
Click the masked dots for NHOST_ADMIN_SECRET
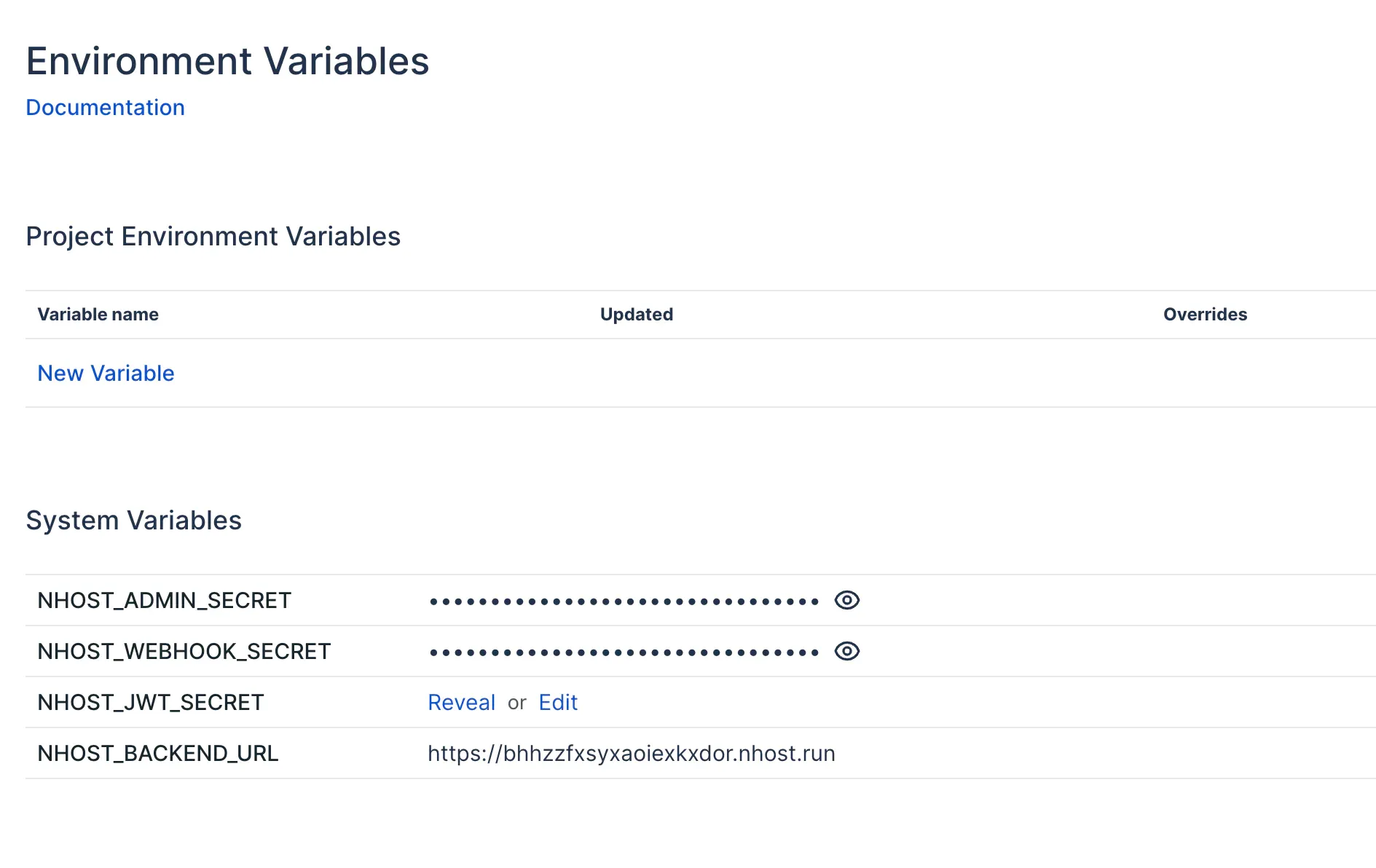(x=624, y=600)
